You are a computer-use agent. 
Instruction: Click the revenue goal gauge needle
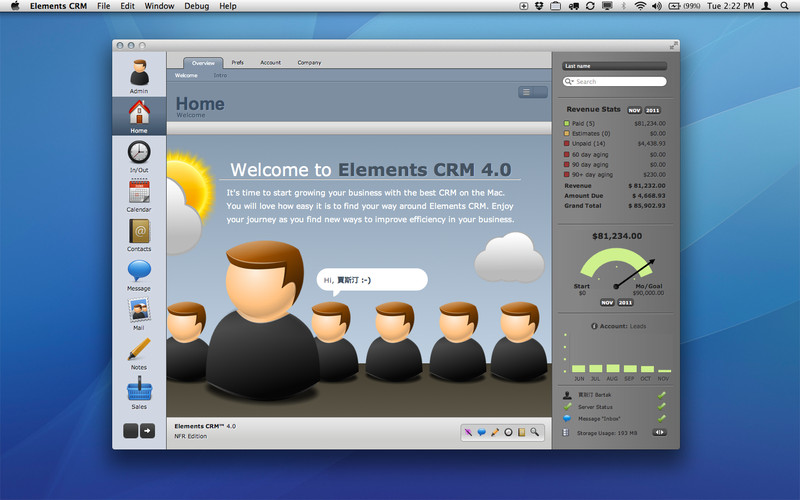click(x=635, y=273)
